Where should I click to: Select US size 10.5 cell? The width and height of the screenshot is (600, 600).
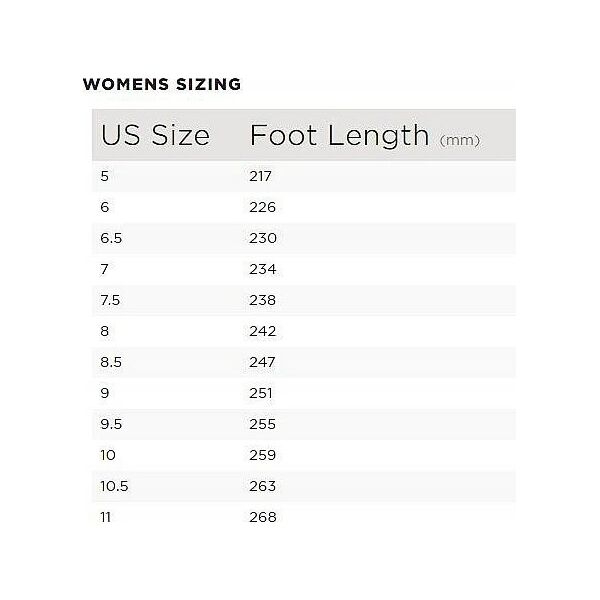coord(114,486)
